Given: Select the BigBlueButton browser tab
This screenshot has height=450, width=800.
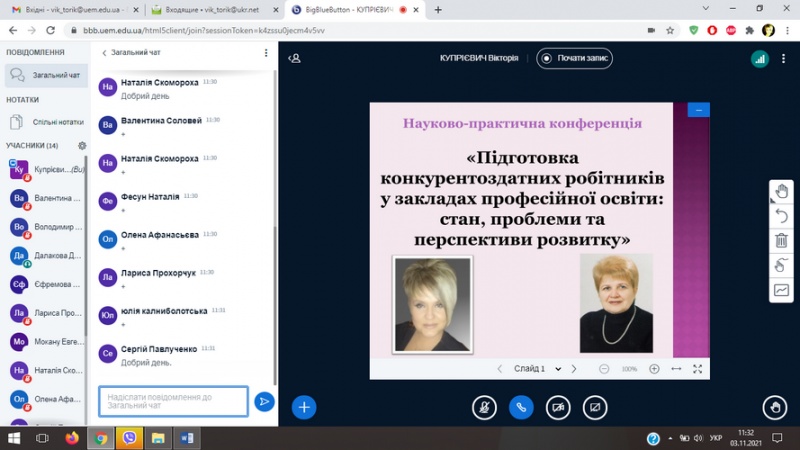Looking at the screenshot, I should click(355, 10).
